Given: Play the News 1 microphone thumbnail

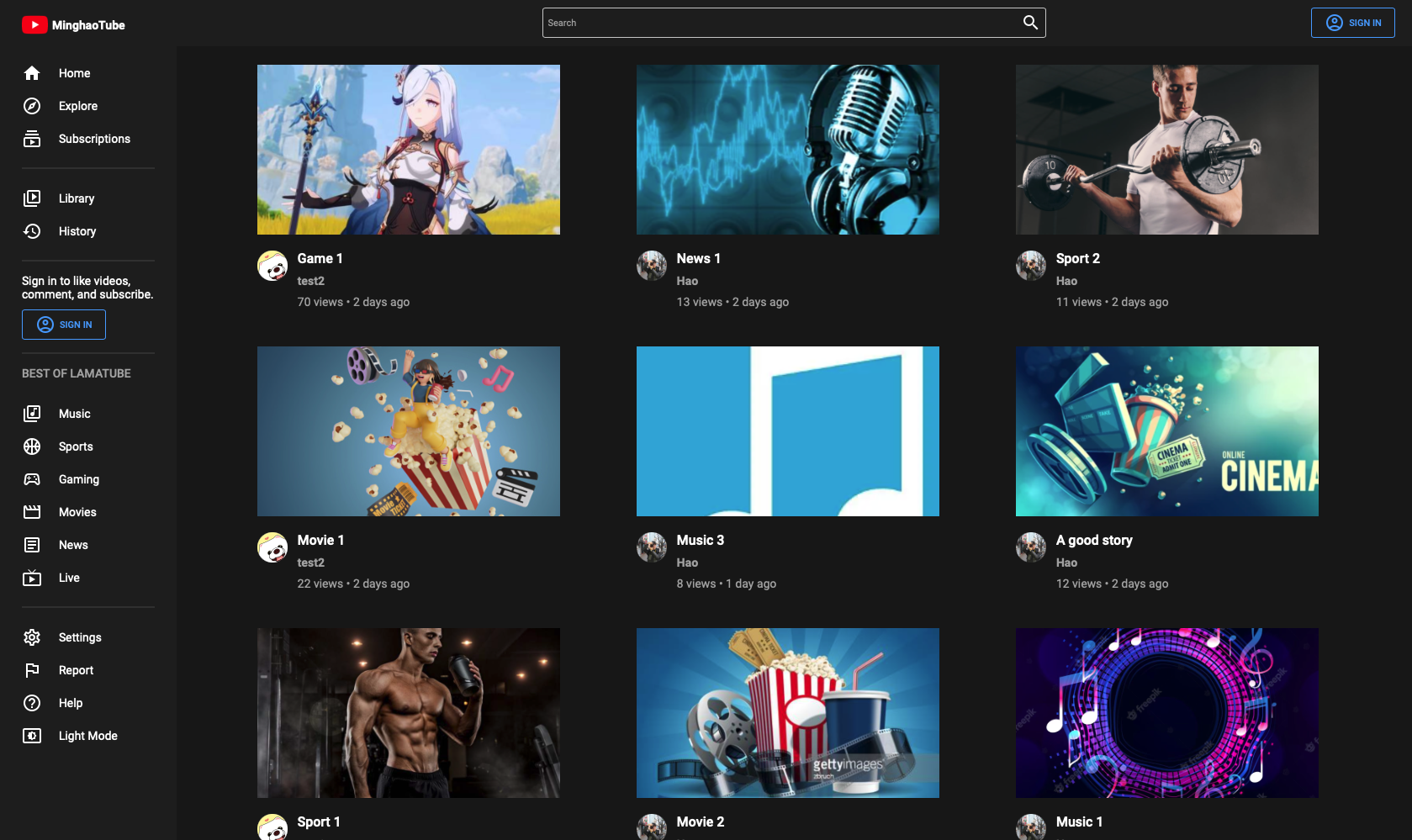Looking at the screenshot, I should coord(788,150).
